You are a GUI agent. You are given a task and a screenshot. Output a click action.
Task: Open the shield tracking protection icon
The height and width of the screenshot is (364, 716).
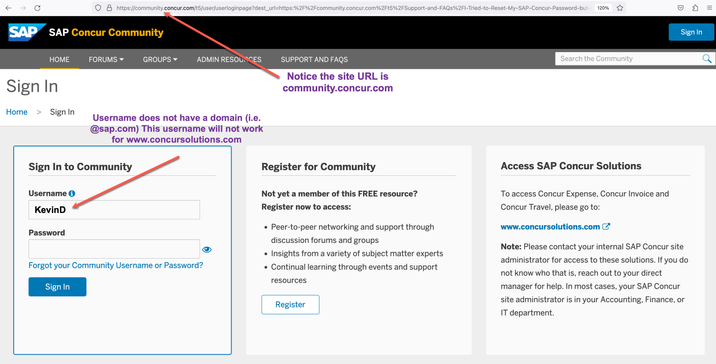point(98,8)
